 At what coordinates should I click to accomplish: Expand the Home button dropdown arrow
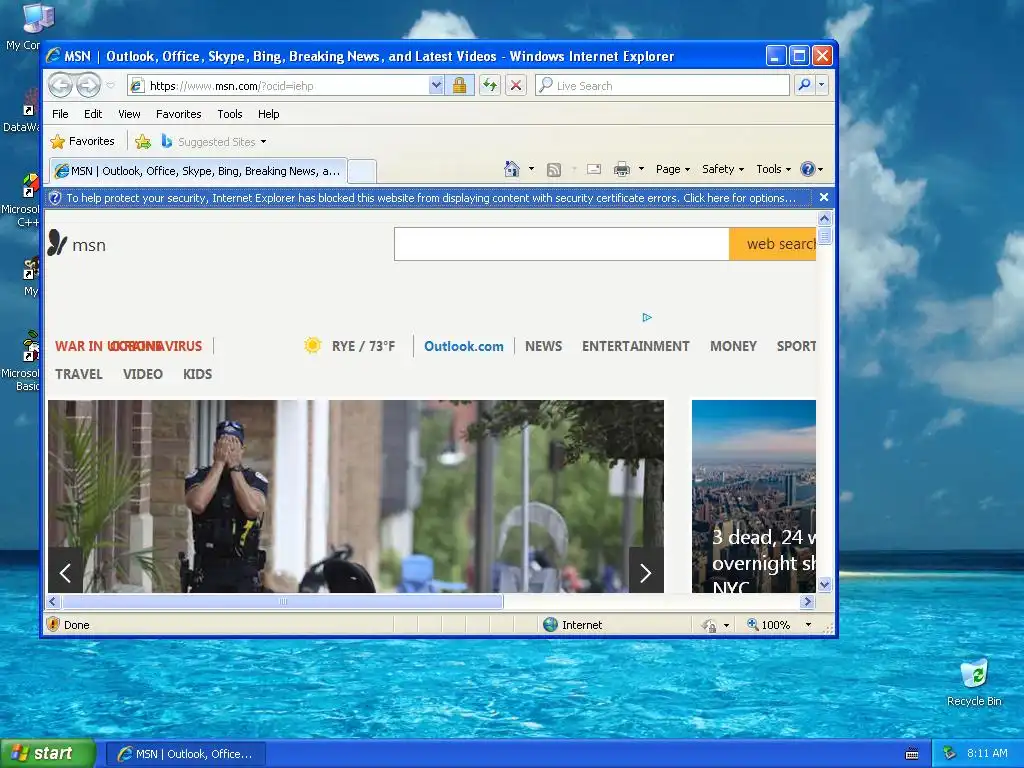point(531,169)
